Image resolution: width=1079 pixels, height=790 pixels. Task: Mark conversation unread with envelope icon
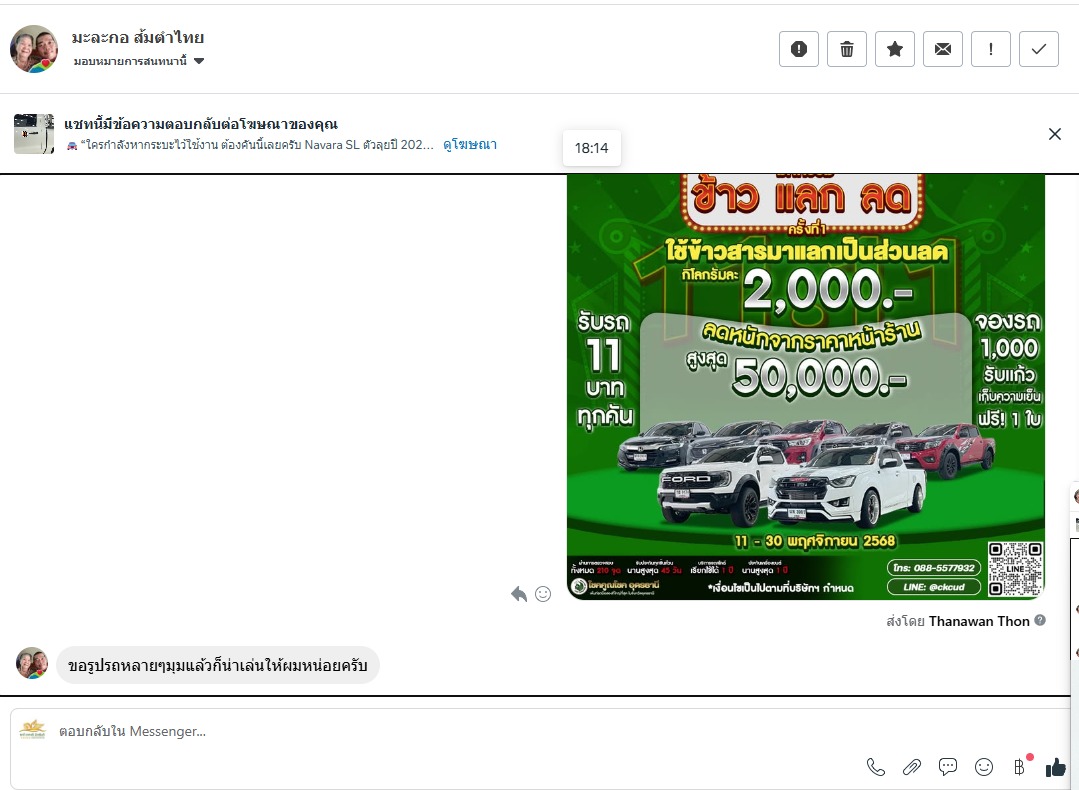click(x=943, y=49)
